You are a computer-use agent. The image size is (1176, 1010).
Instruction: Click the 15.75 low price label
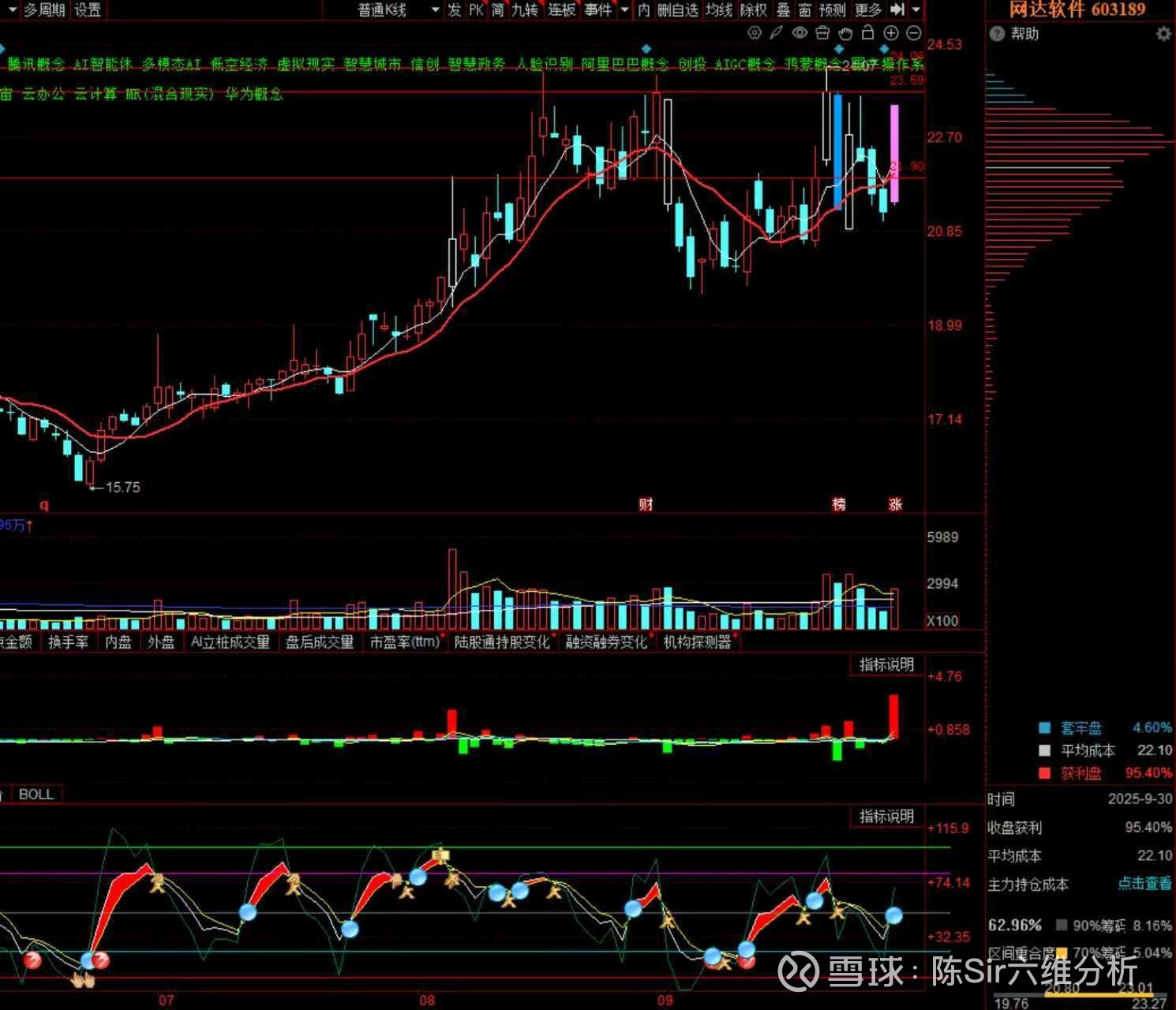pyautogui.click(x=123, y=488)
